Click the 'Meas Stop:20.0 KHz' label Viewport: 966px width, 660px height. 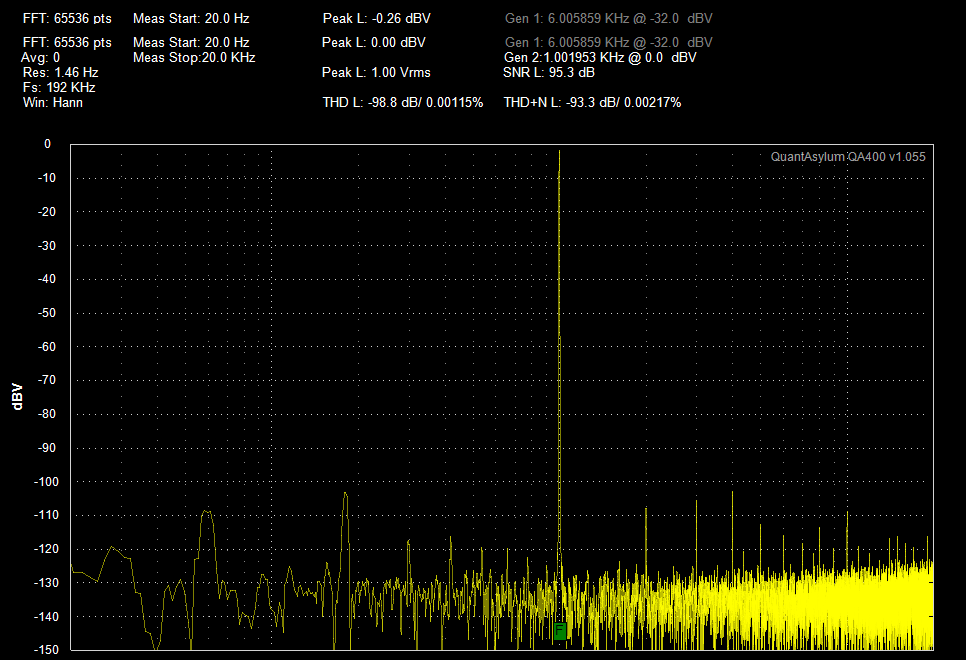pos(194,58)
